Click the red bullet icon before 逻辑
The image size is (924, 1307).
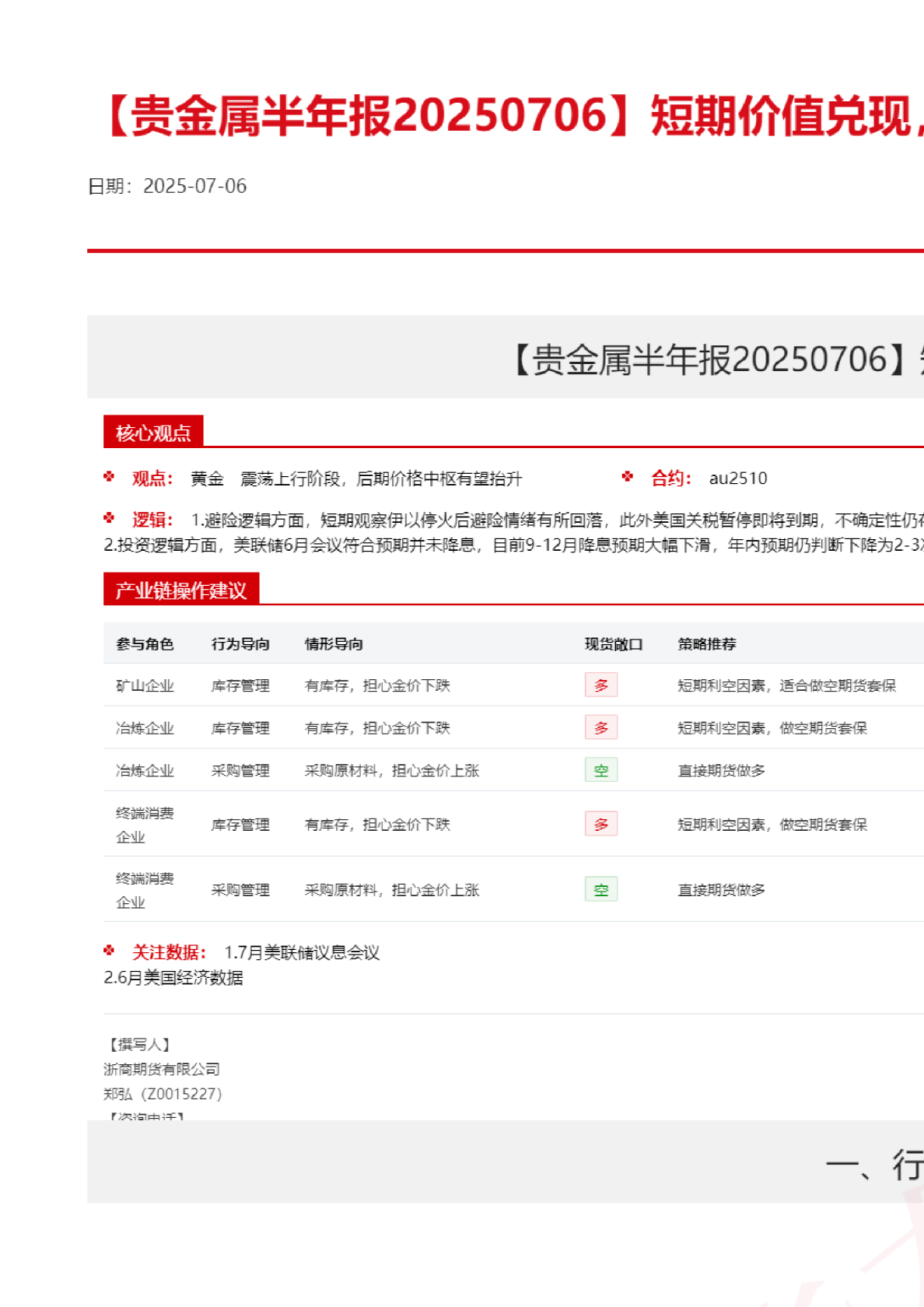click(109, 517)
